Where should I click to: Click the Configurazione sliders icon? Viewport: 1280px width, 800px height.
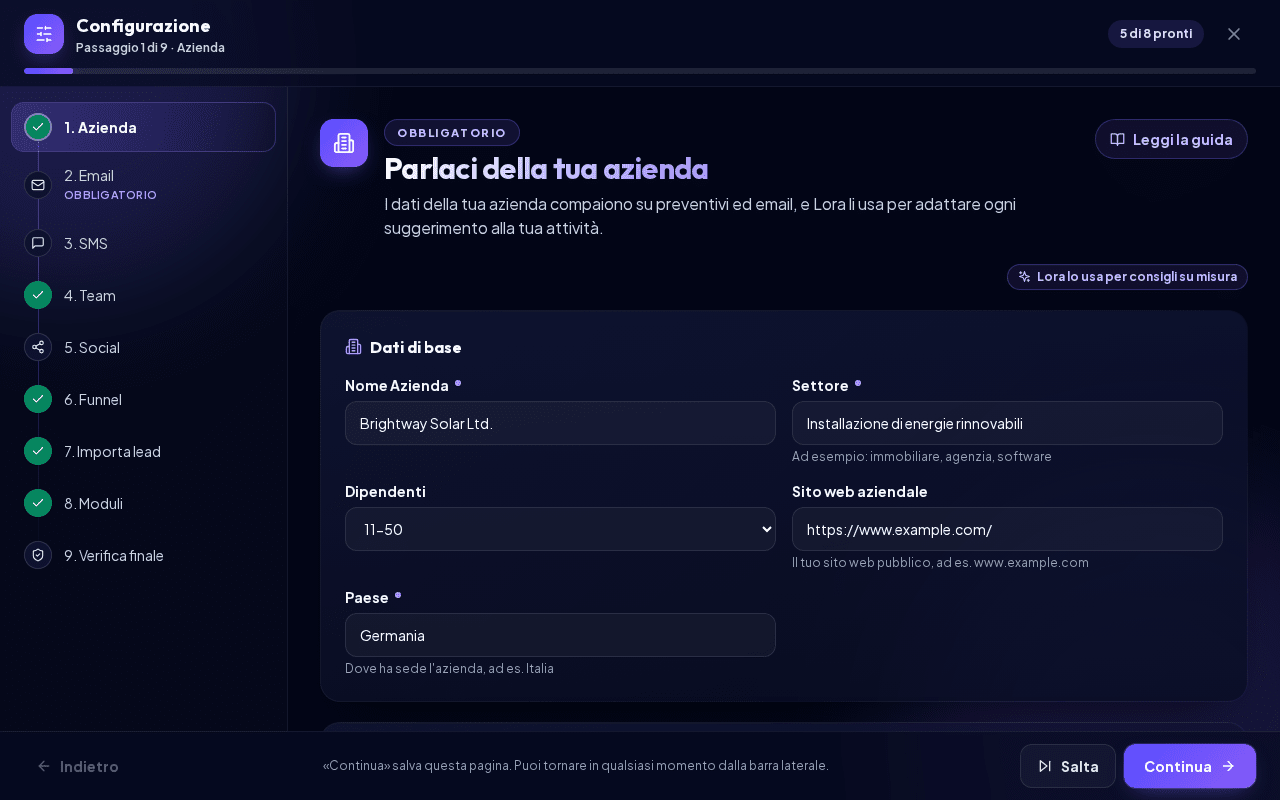pos(44,34)
